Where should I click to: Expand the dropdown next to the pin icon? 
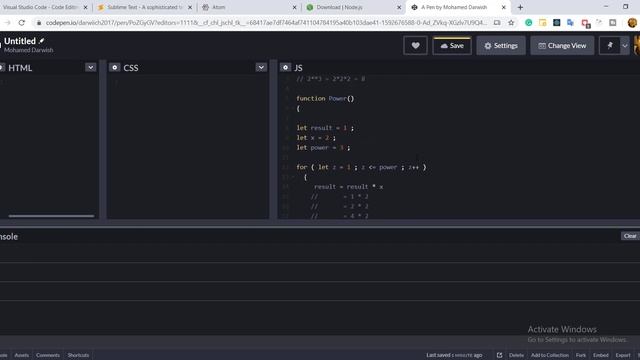click(625, 46)
